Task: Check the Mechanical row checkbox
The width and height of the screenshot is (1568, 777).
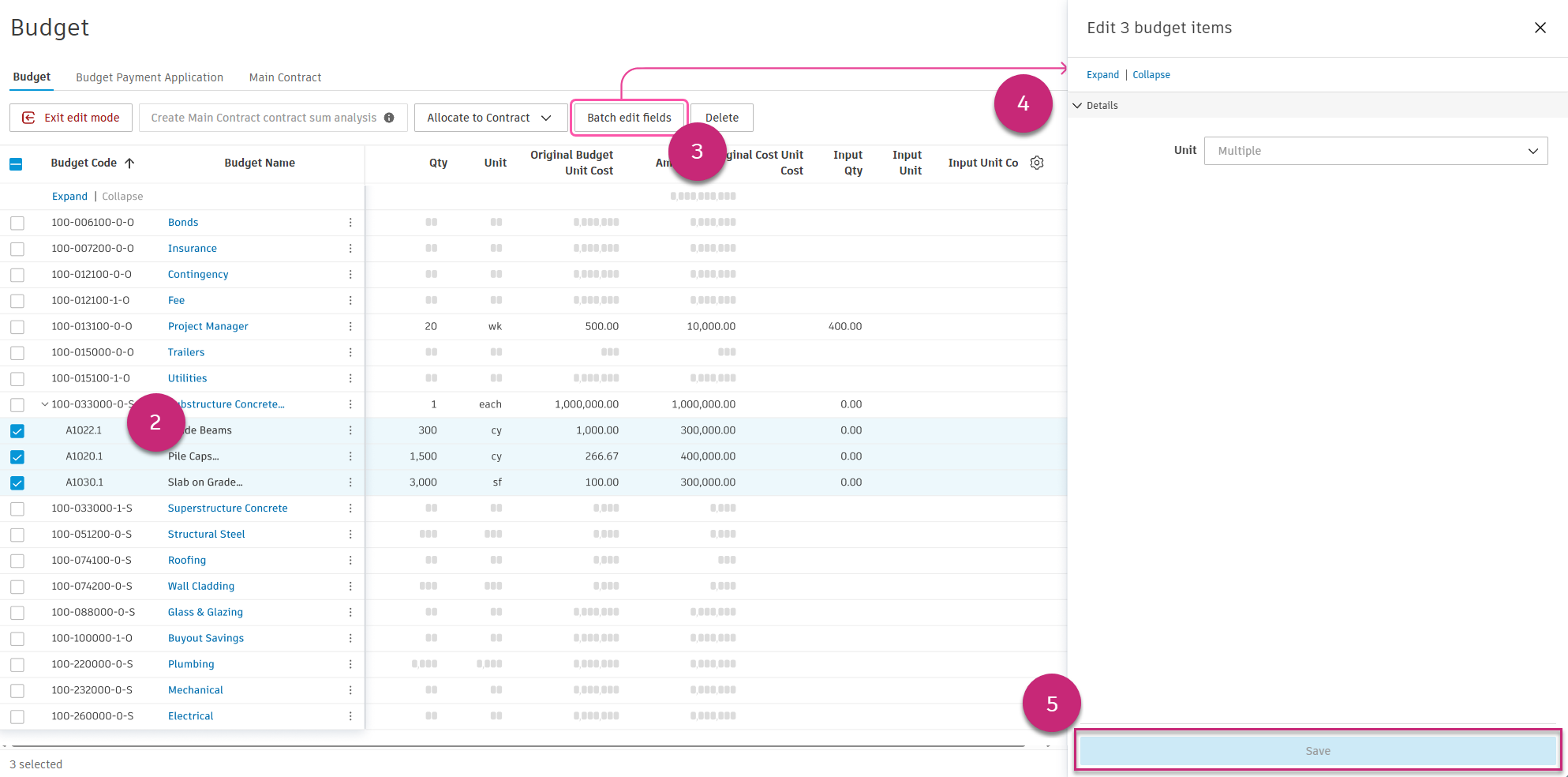Action: pos(17,691)
